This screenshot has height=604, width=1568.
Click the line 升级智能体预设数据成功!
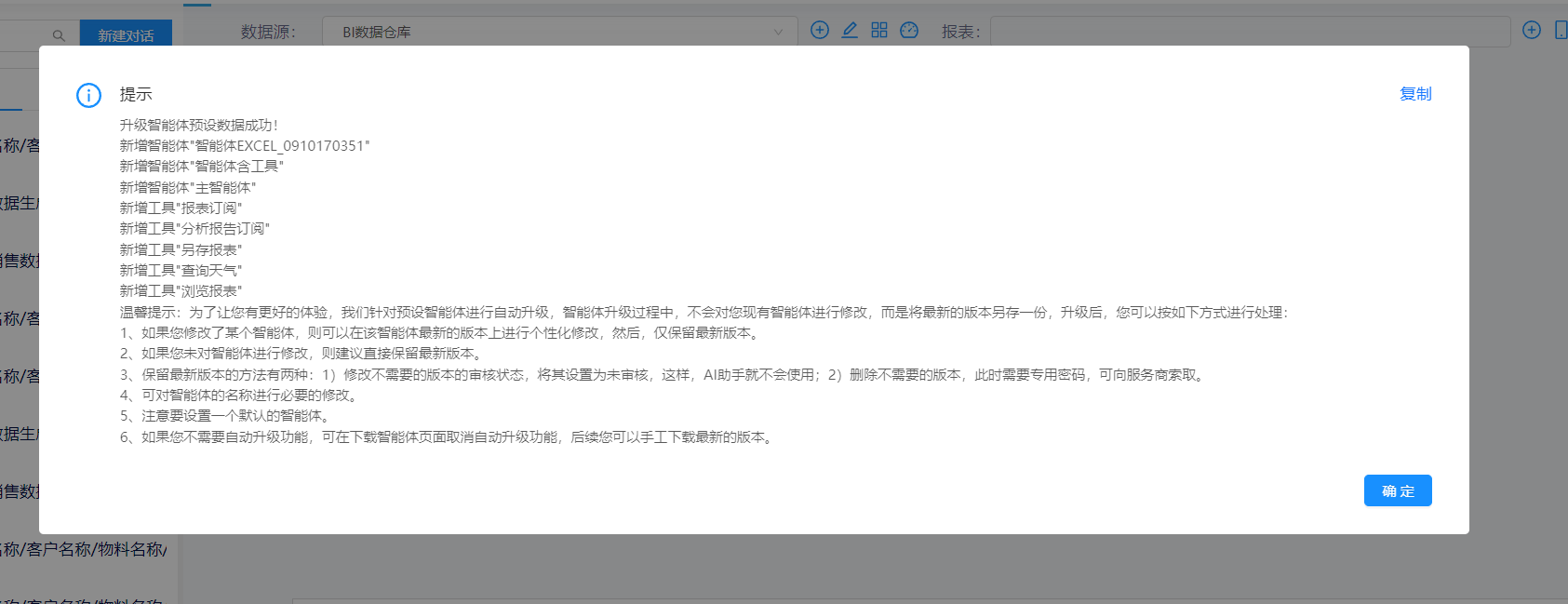click(x=199, y=125)
